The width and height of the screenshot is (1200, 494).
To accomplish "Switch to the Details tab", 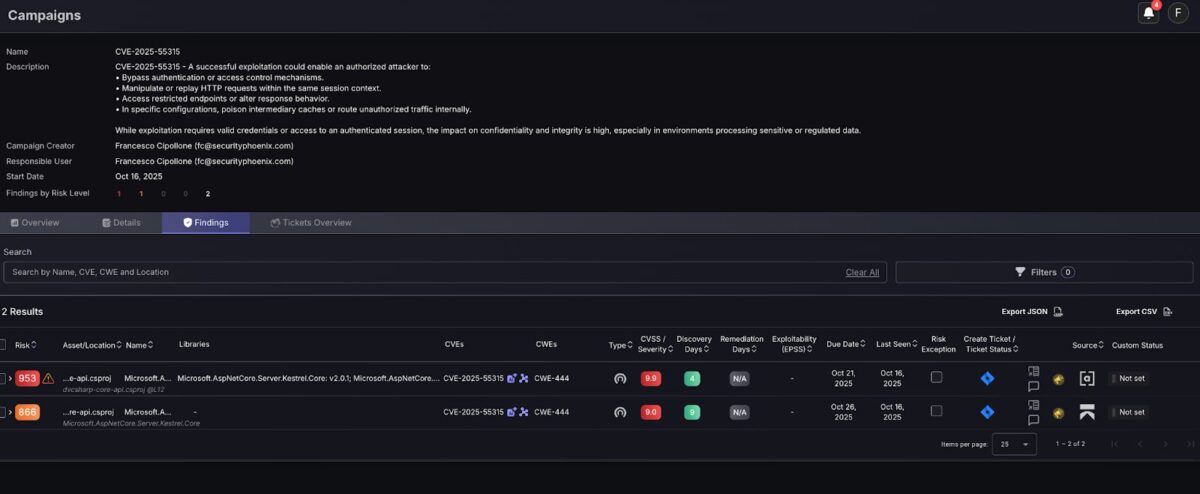I will coord(121,222).
